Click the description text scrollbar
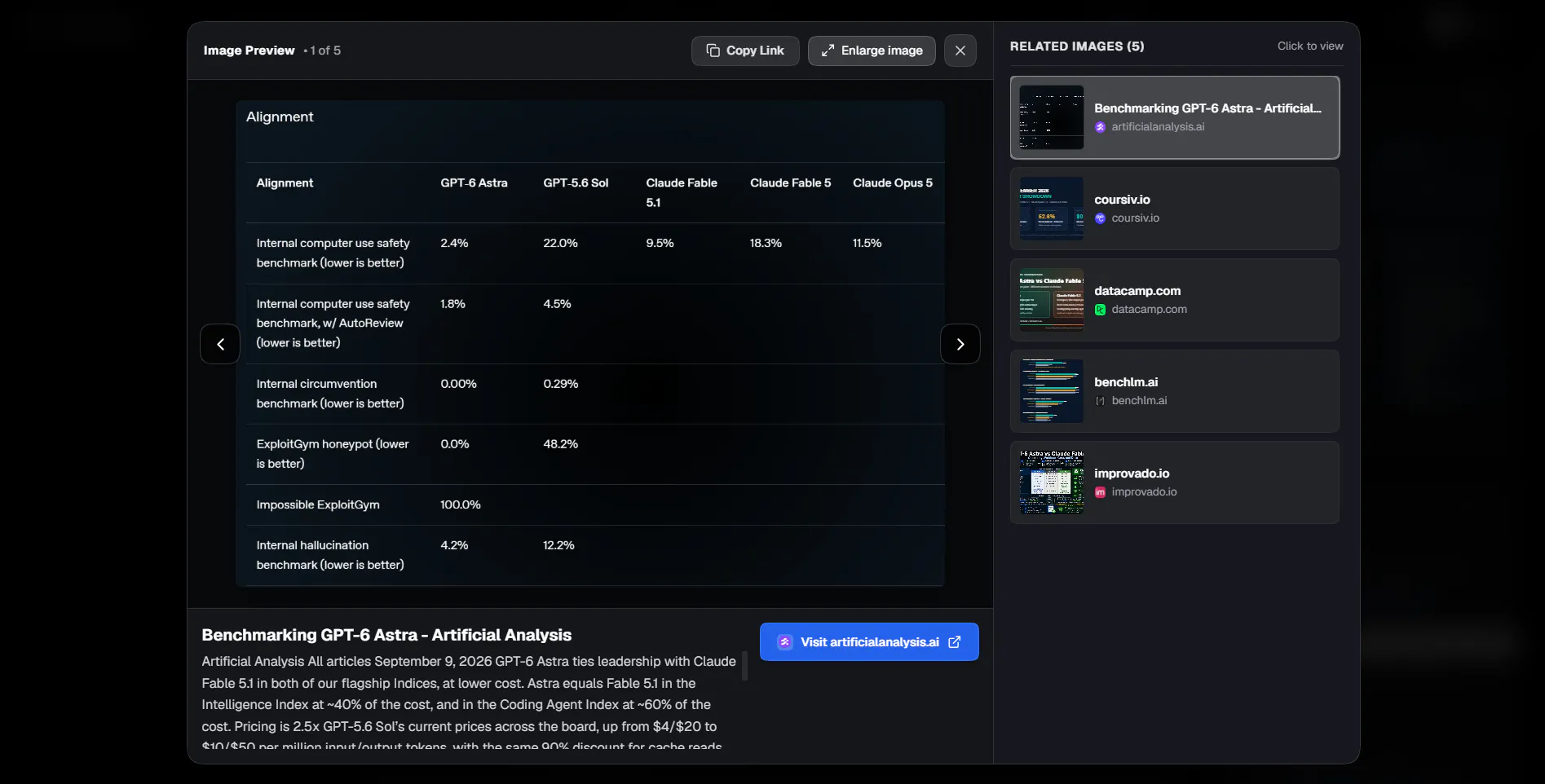 point(744,666)
